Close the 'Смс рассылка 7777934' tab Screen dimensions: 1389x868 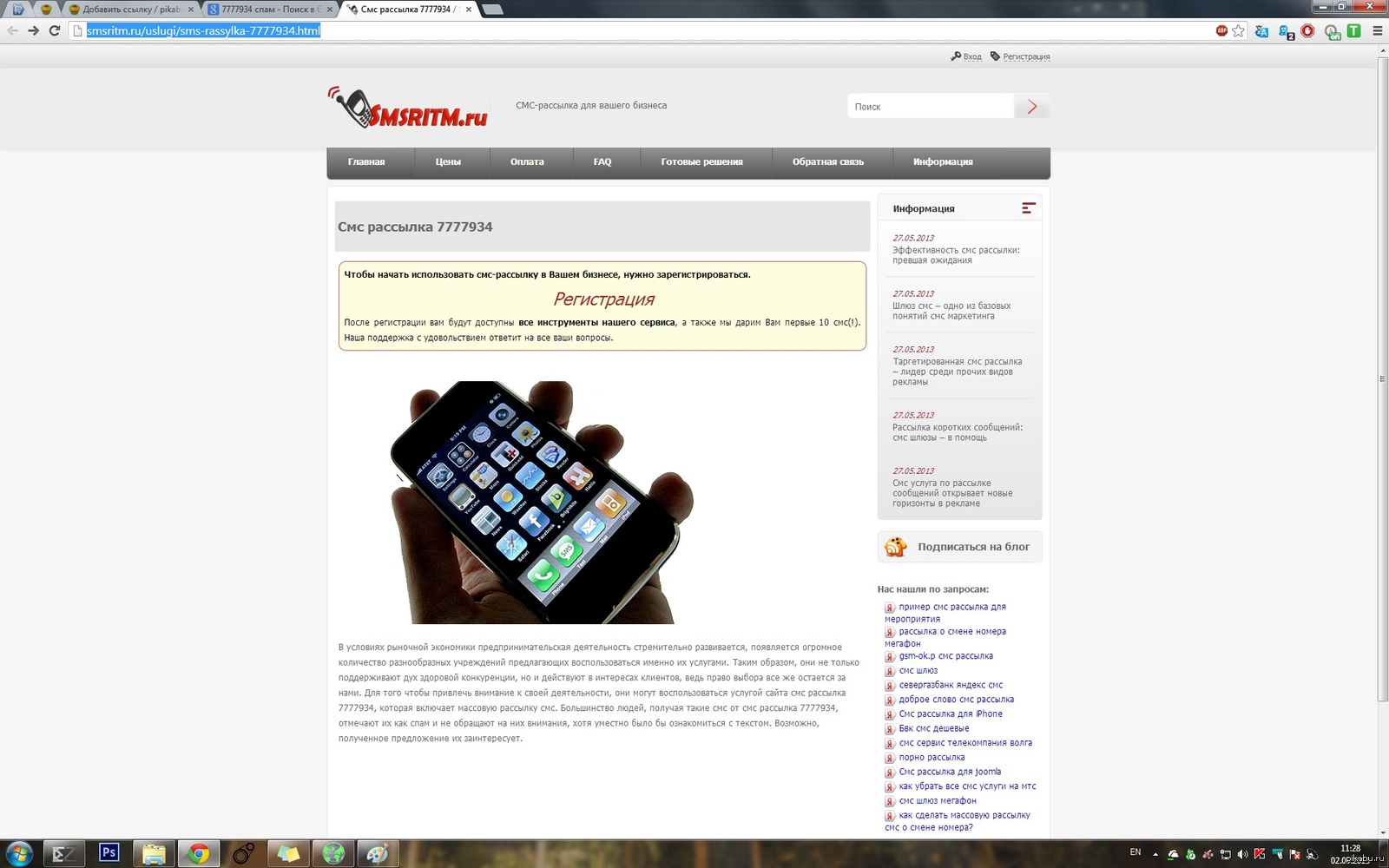pos(469,10)
